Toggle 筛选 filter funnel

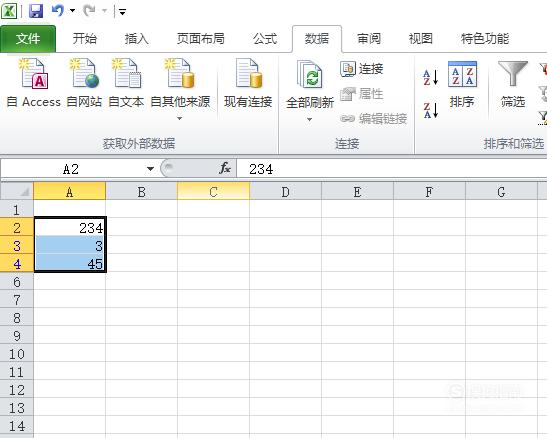513,84
